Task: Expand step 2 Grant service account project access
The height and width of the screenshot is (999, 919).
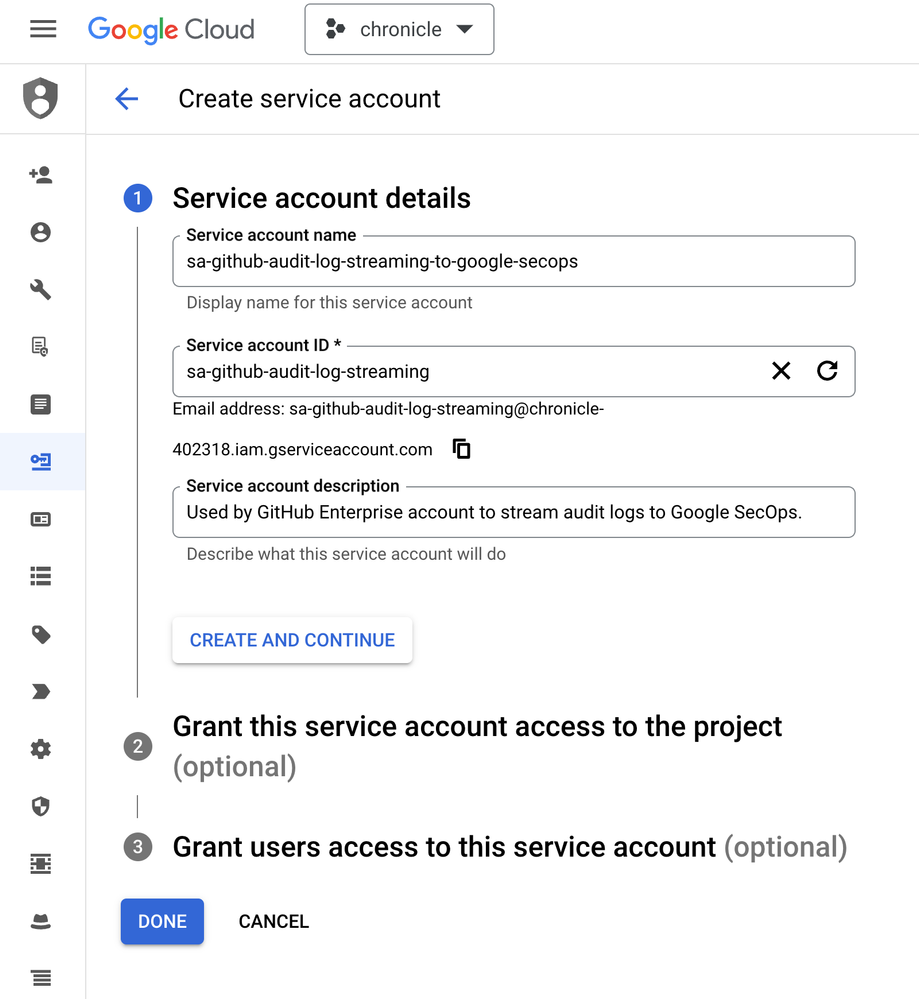Action: (477, 746)
